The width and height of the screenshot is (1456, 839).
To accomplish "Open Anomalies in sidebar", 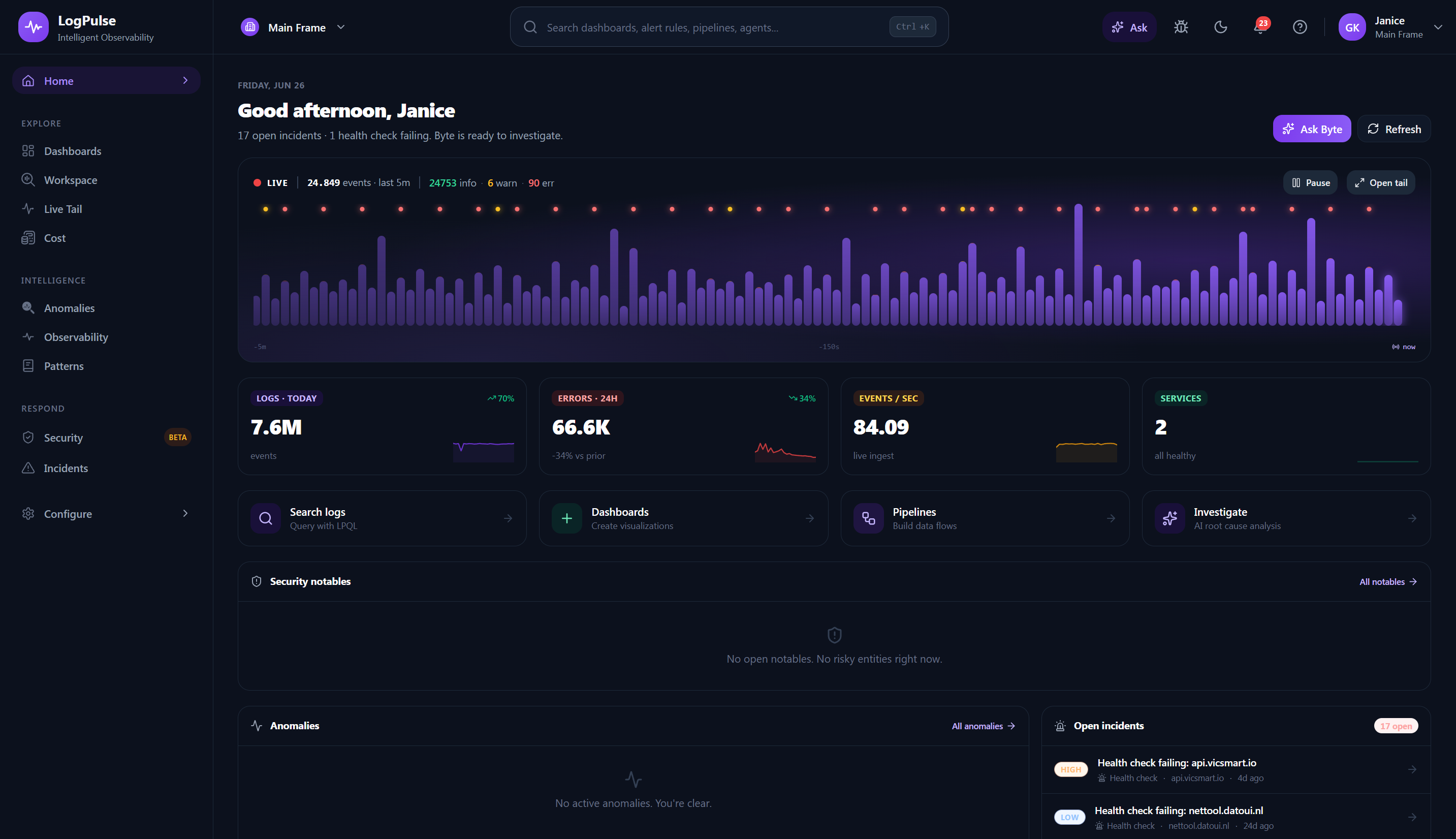I will pyautogui.click(x=106, y=308).
